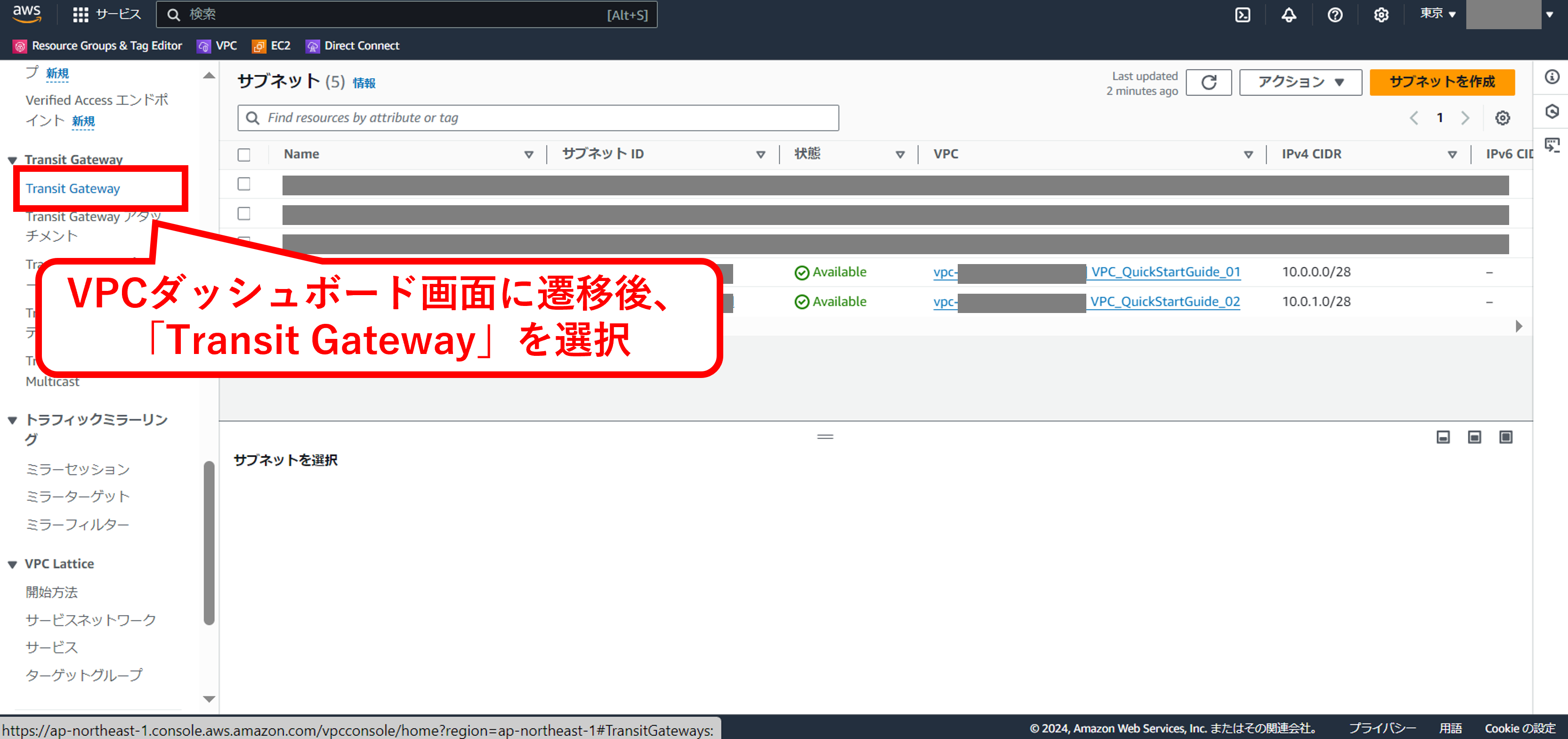
Task: Click the sidebar scroll-up arrow
Action: (x=209, y=75)
